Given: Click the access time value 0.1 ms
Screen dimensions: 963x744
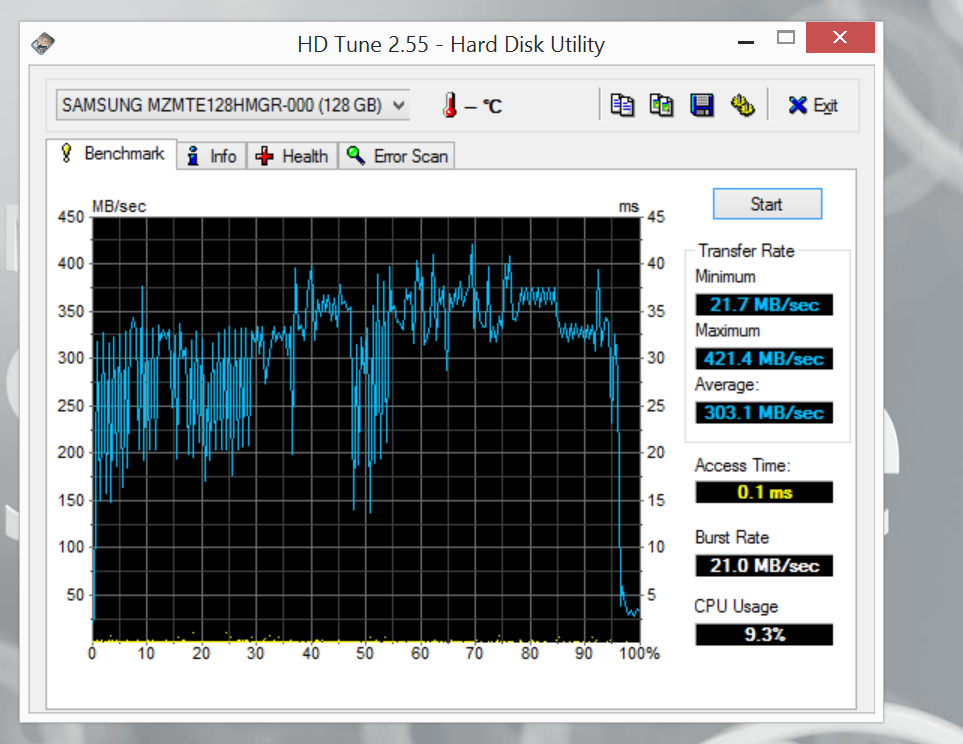Looking at the screenshot, I should (764, 492).
